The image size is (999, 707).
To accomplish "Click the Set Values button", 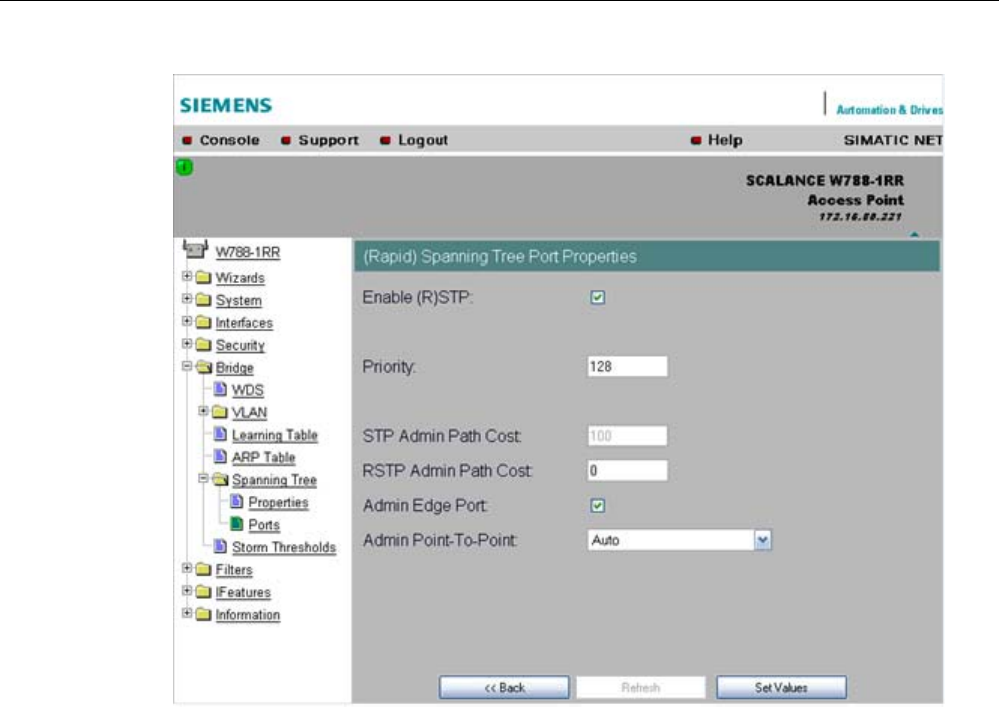I will [781, 687].
